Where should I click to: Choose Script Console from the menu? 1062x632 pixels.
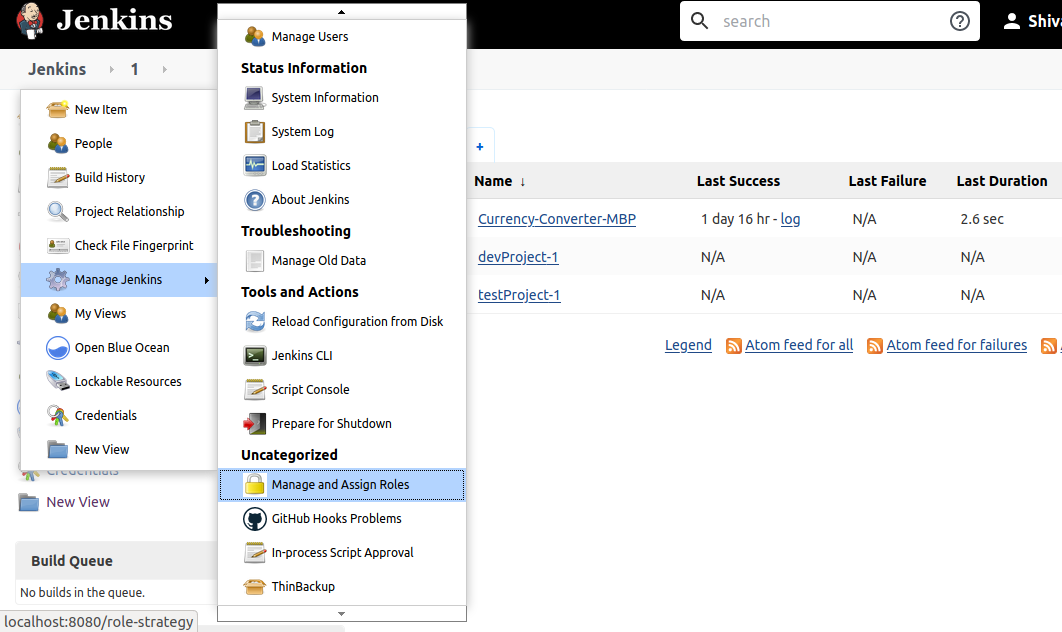pyautogui.click(x=342, y=389)
